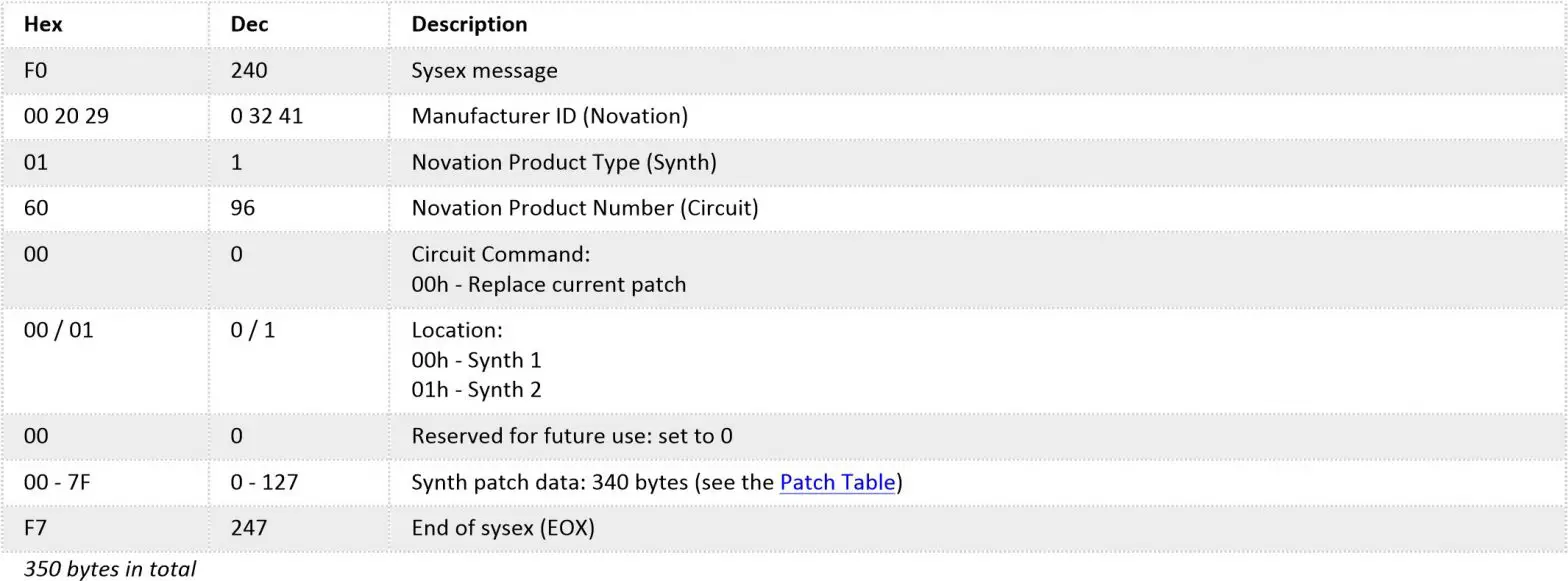Open the Patch Table link
The width and height of the screenshot is (1568, 581).
837,482
